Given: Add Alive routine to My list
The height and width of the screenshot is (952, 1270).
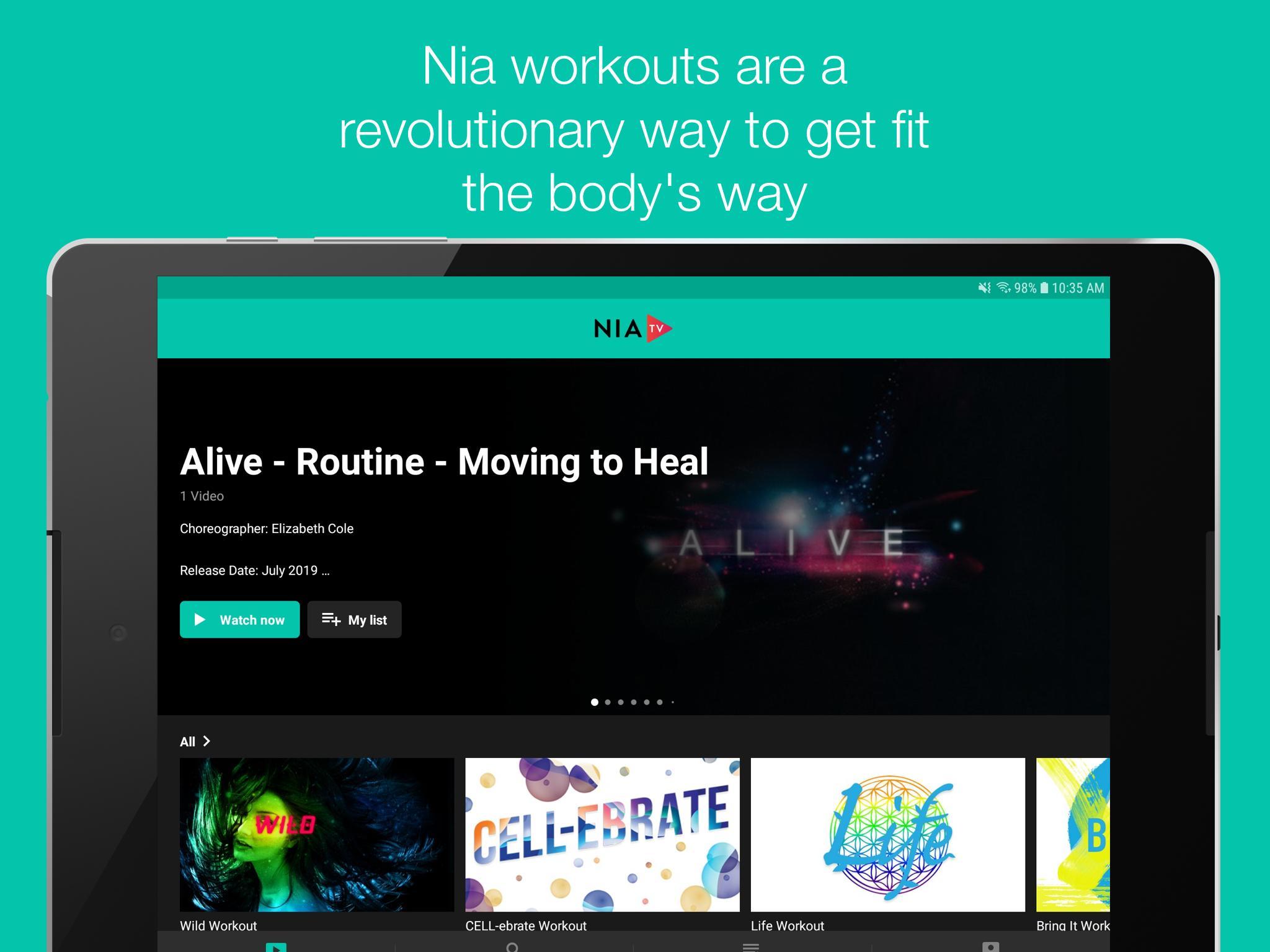Looking at the screenshot, I should click(354, 619).
